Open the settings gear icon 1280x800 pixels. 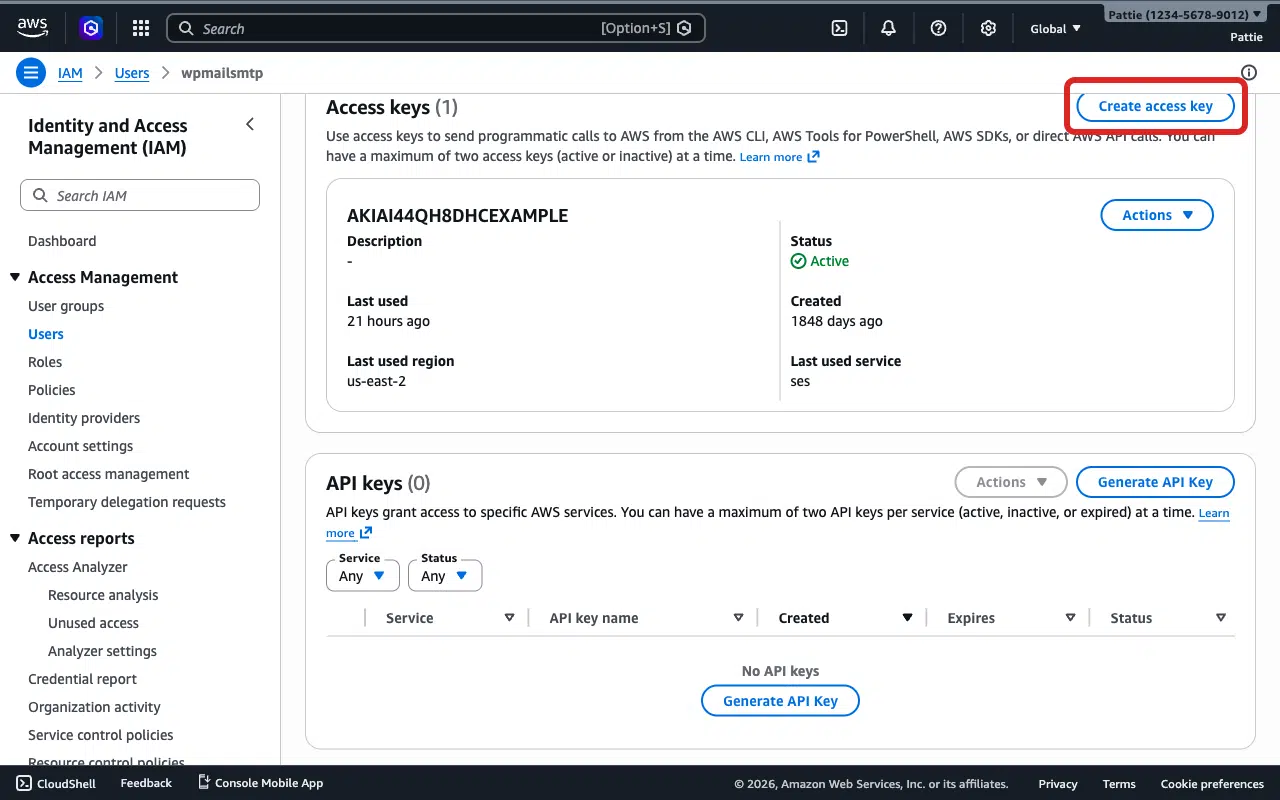(x=988, y=28)
